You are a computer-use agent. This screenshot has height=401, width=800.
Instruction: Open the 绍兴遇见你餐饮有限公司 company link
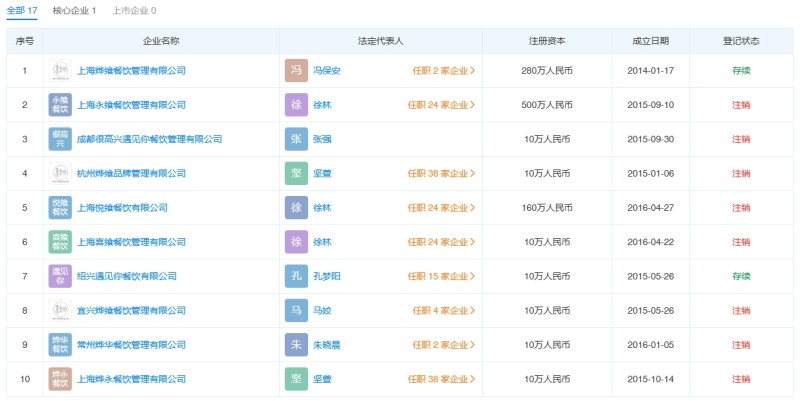coord(127,276)
